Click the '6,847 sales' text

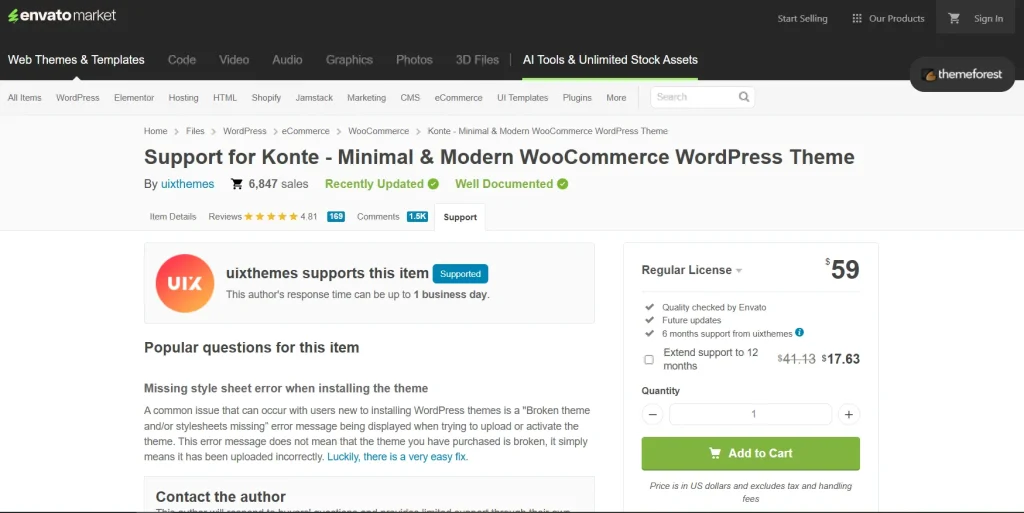(278, 184)
